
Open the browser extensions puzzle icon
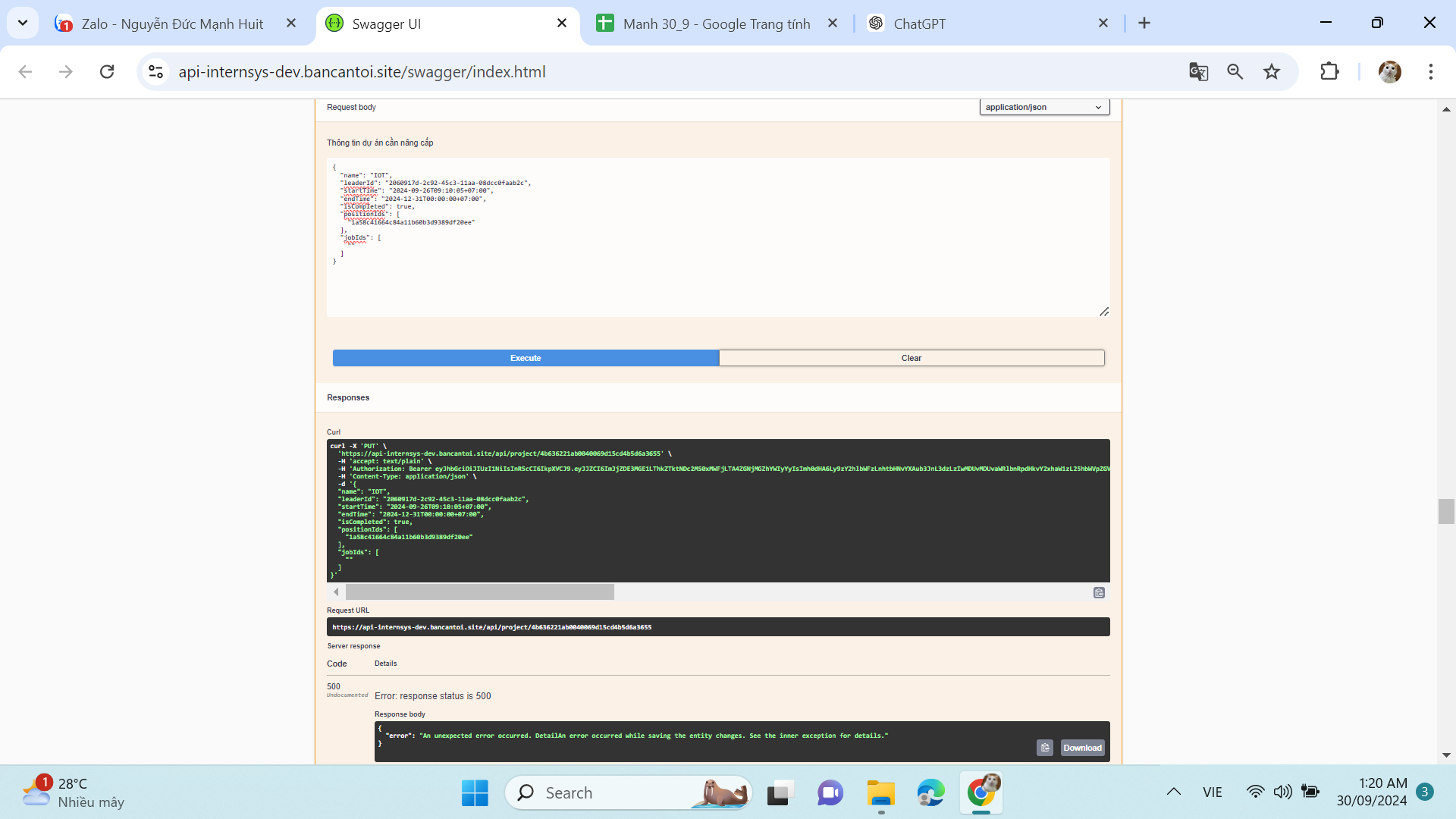[1329, 71]
